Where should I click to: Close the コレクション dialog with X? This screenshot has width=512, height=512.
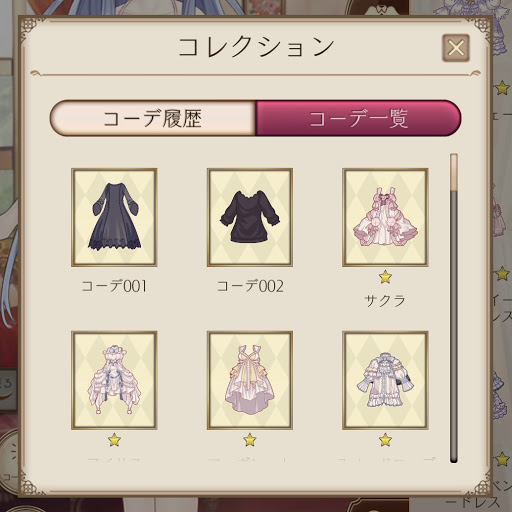point(456,48)
